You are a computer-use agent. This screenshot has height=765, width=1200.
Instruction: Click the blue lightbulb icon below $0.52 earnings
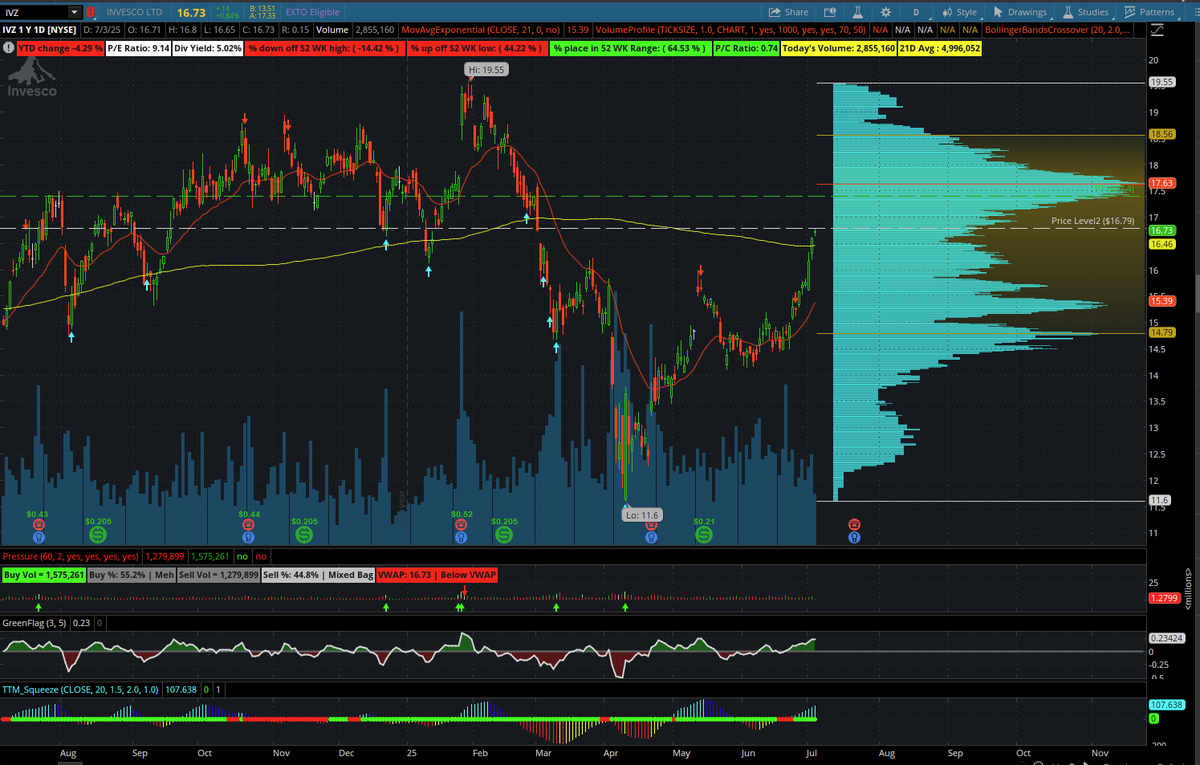[460, 537]
